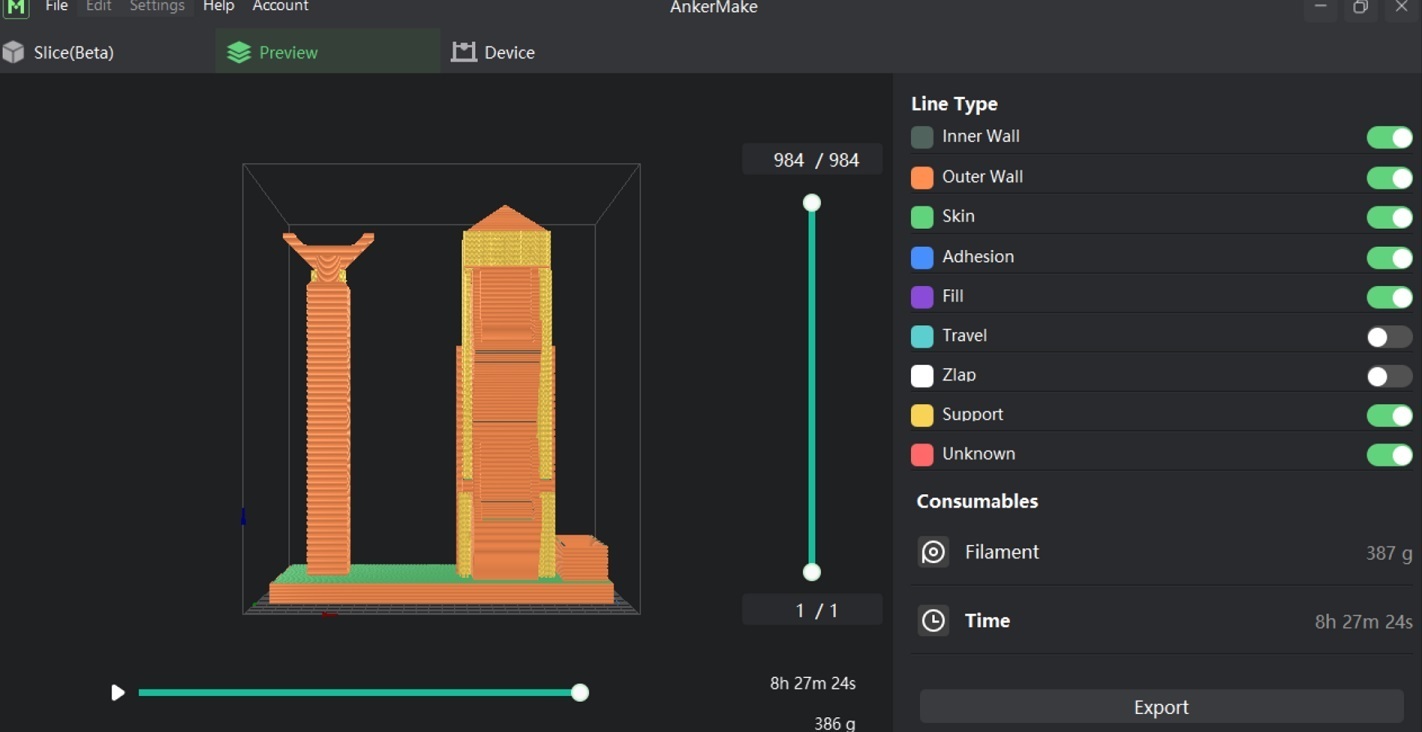
Task: Click the Travel cyan color swatch
Action: (x=922, y=337)
